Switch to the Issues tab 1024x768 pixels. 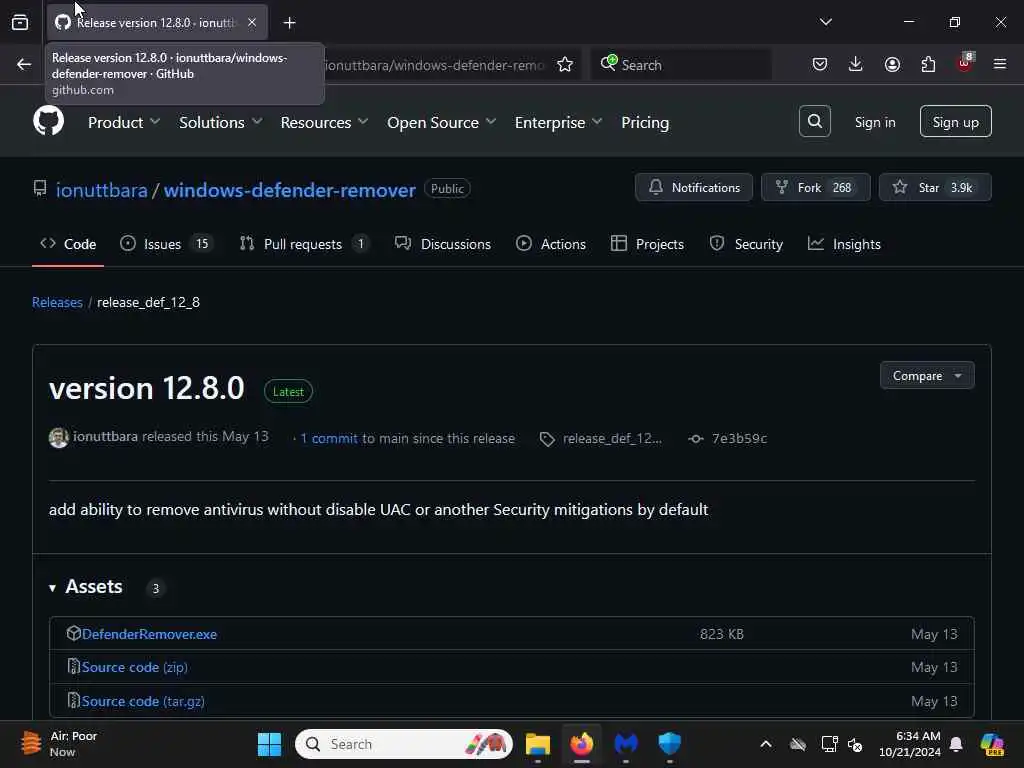tap(166, 244)
